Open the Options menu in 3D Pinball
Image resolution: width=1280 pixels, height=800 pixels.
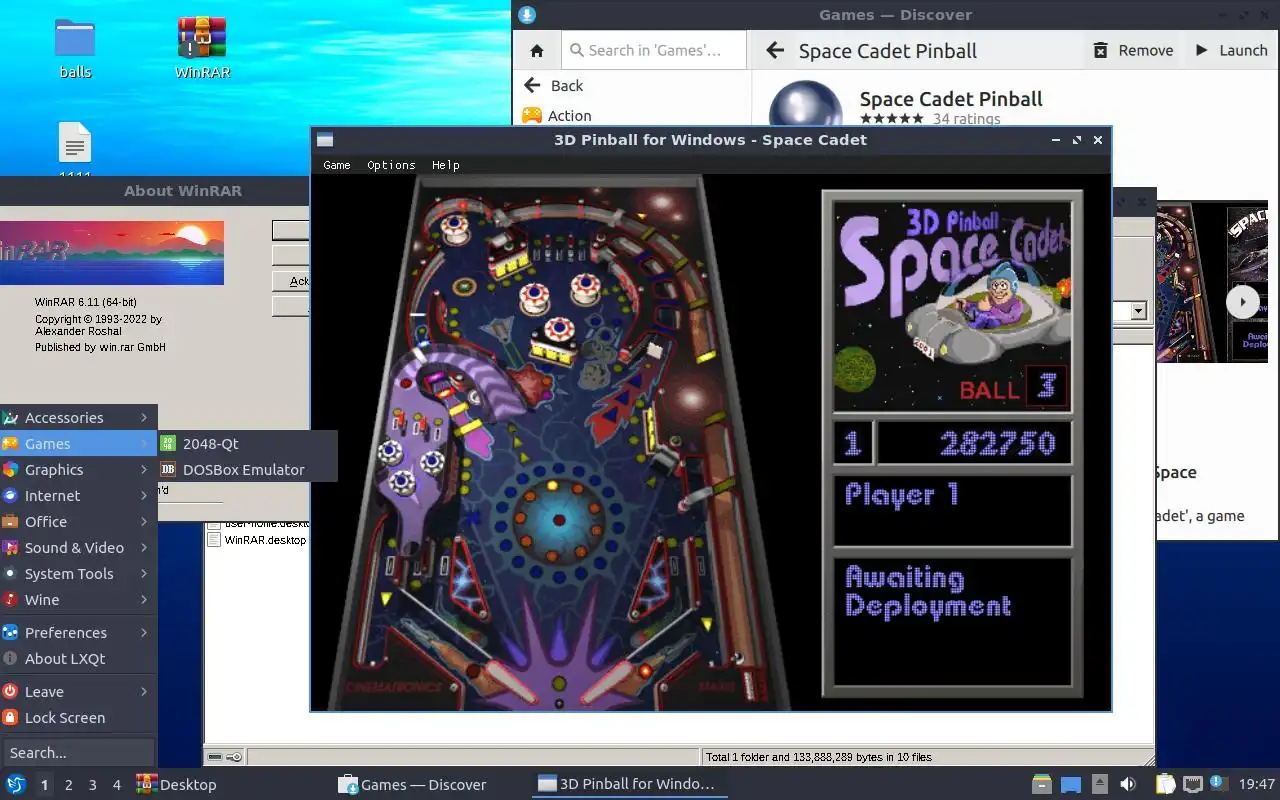391,165
